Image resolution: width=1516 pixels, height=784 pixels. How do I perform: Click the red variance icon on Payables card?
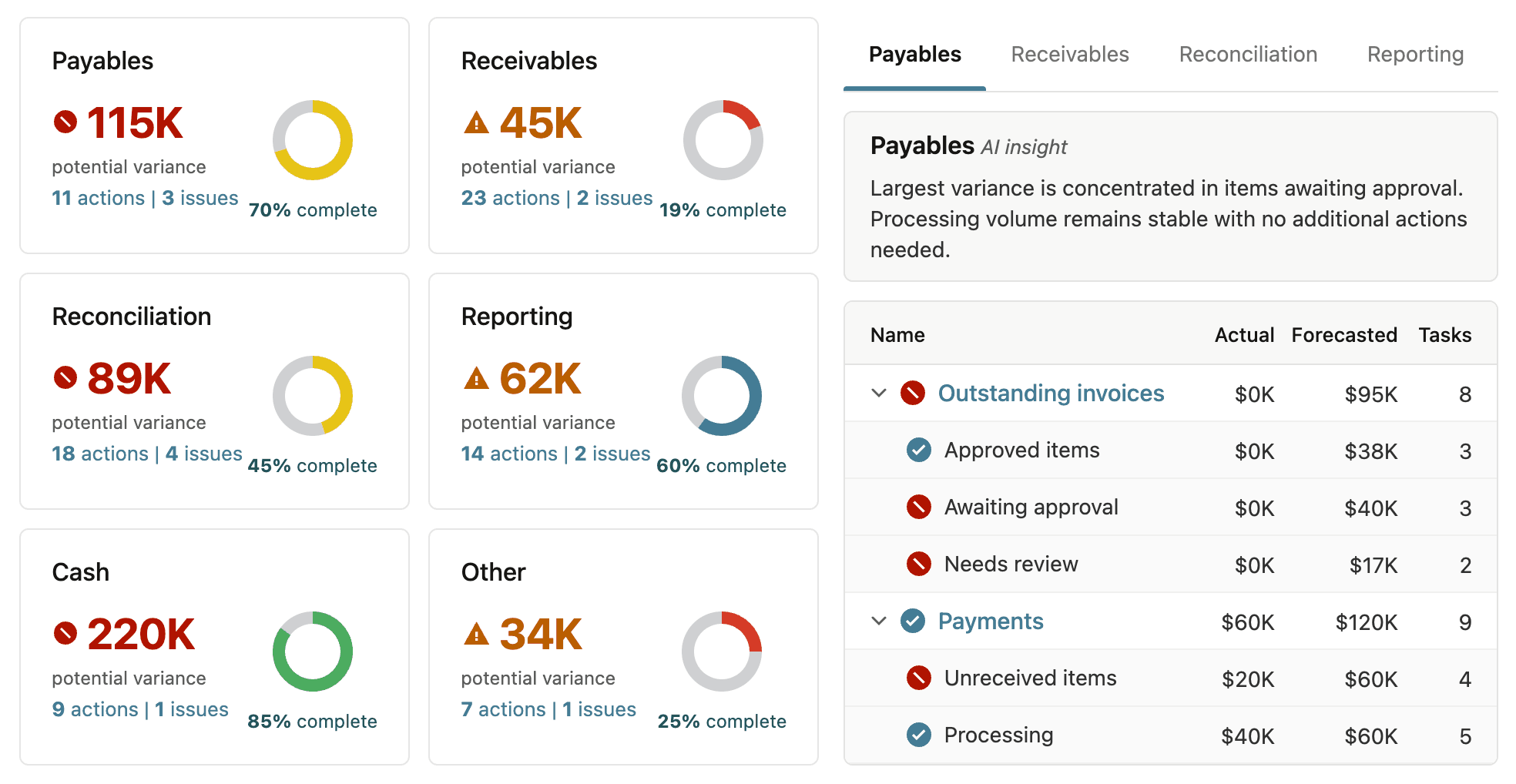point(66,121)
